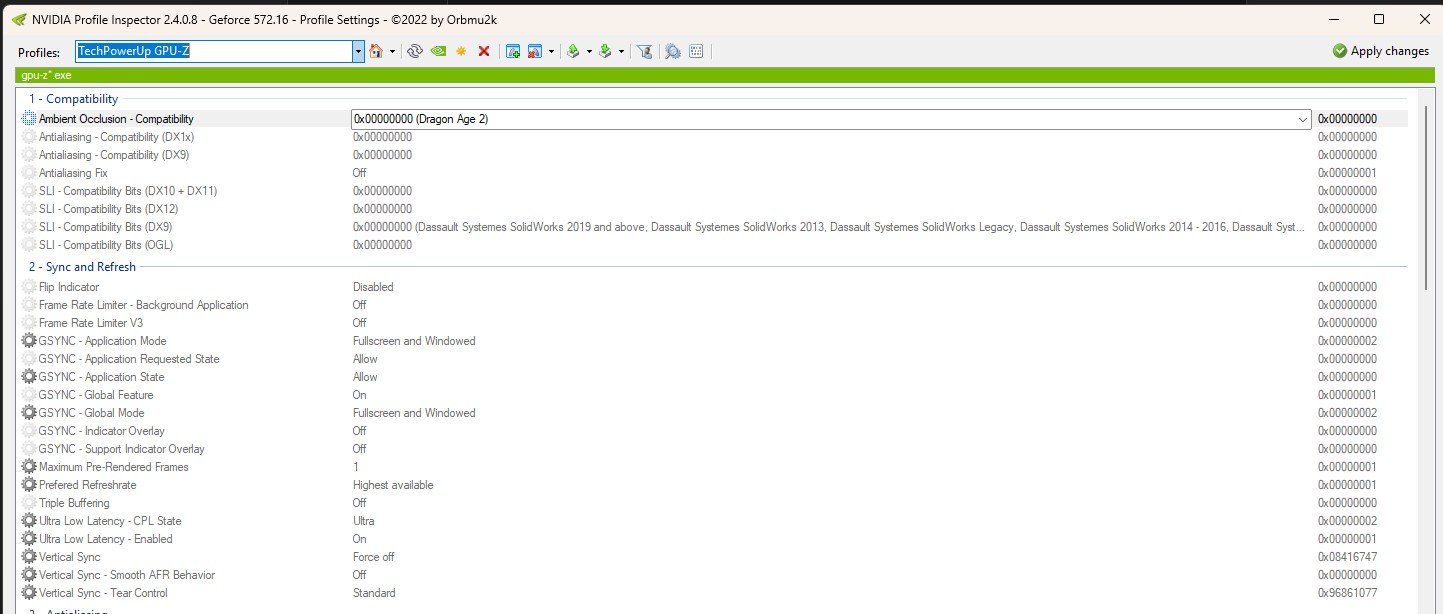The width and height of the screenshot is (1443, 614).
Task: Open the Profiles combo box dropdown arrow
Action: tap(358, 51)
